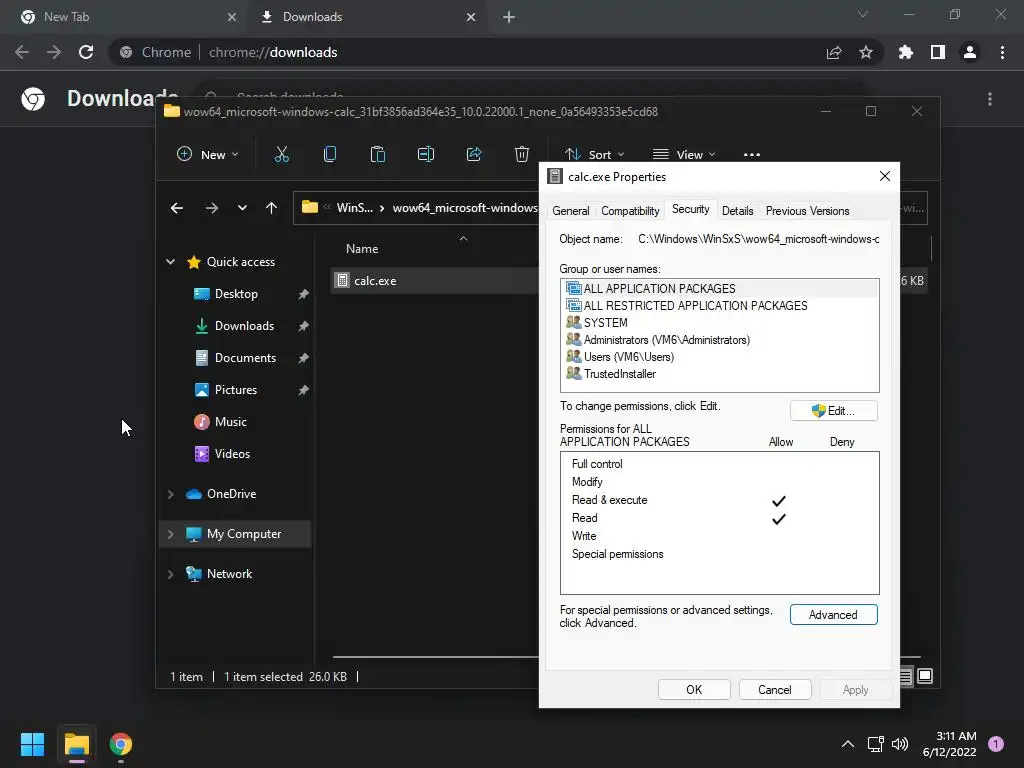Screen dimensions: 1024x768
Task: Unpin Desktop using its pin icon
Action: click(303, 294)
